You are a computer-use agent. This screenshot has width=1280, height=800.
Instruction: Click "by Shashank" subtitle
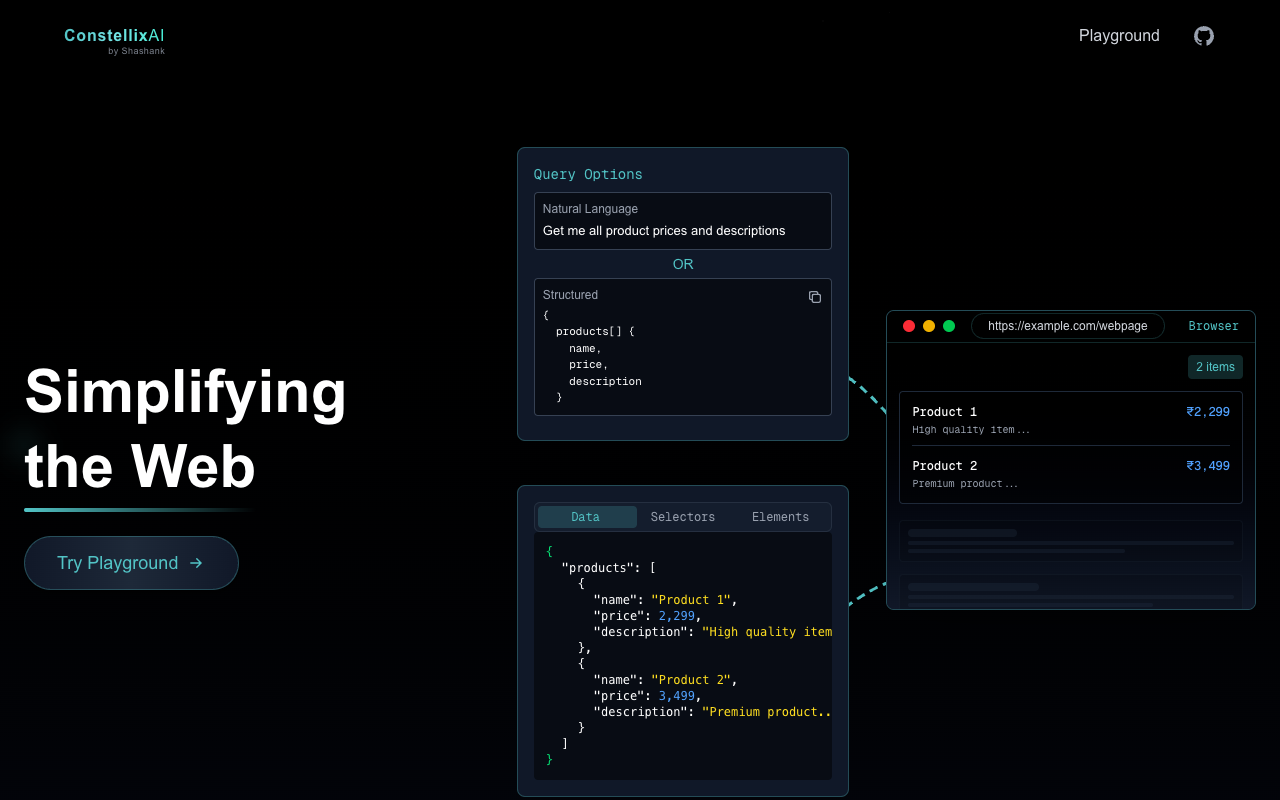[137, 51]
